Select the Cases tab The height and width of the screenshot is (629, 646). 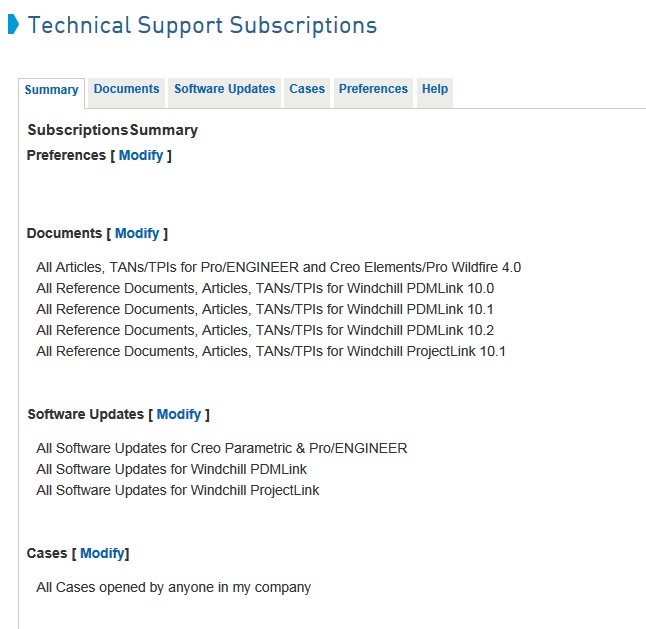click(x=307, y=89)
